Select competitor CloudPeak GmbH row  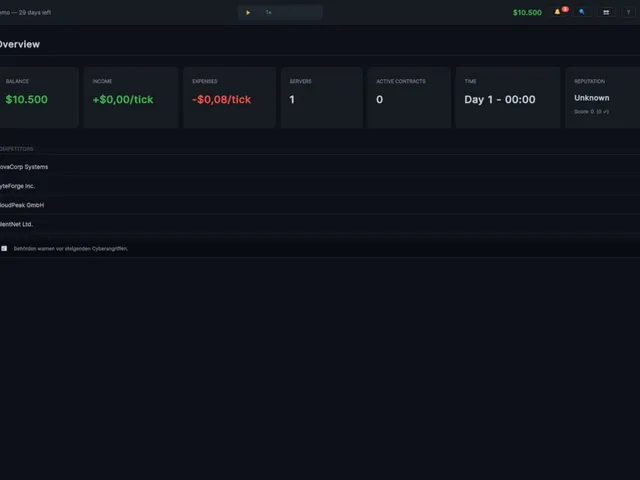click(320, 205)
